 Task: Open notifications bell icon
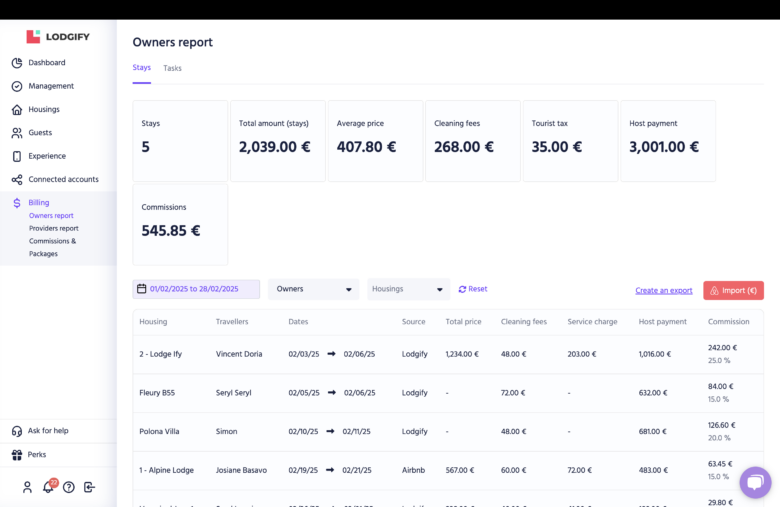coord(48,487)
